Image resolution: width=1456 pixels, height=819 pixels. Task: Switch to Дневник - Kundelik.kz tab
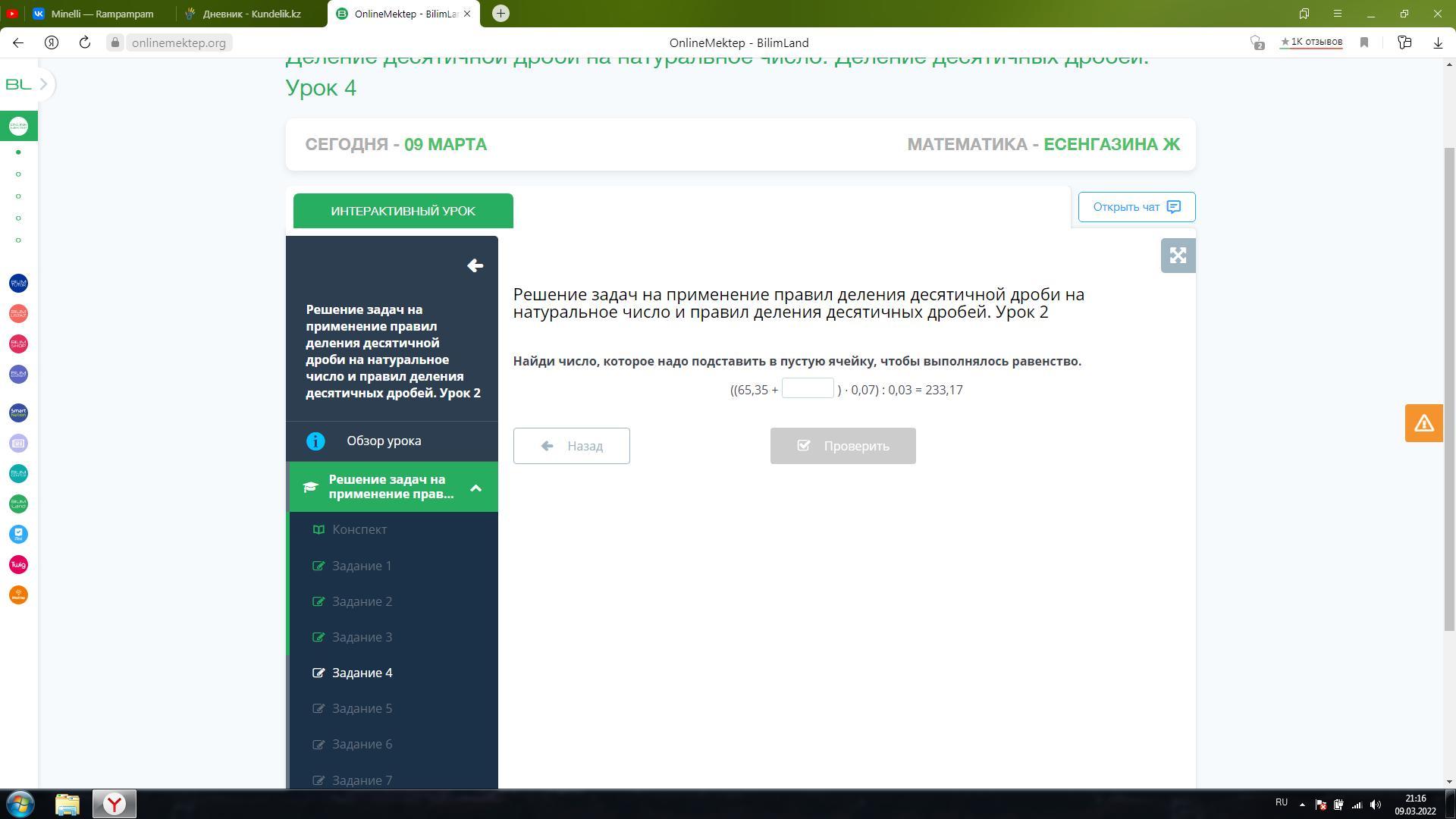coord(251,14)
